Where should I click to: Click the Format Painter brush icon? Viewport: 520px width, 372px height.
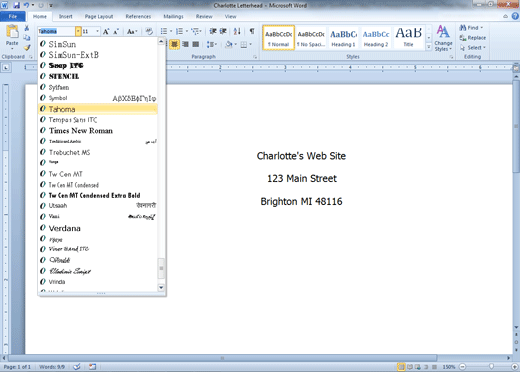click(x=27, y=48)
